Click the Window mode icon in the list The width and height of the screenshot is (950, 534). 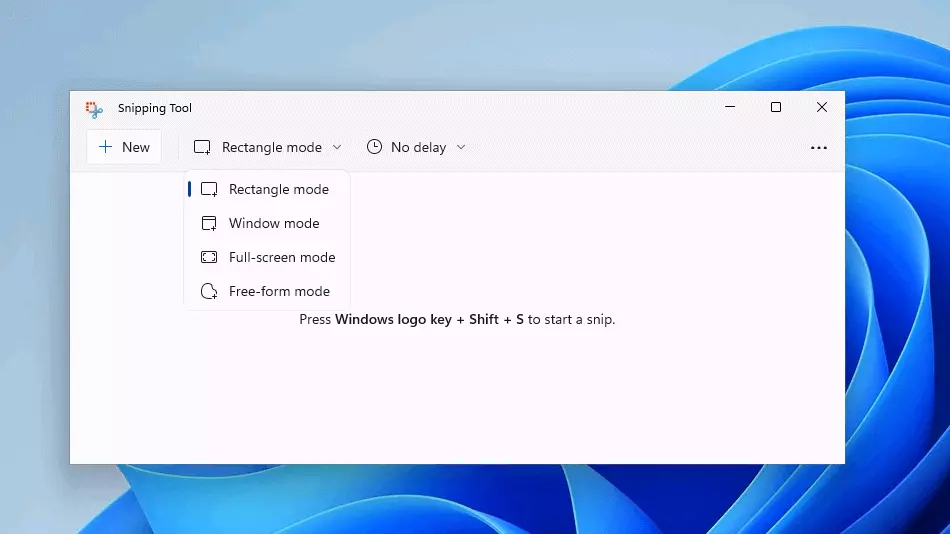coord(209,224)
